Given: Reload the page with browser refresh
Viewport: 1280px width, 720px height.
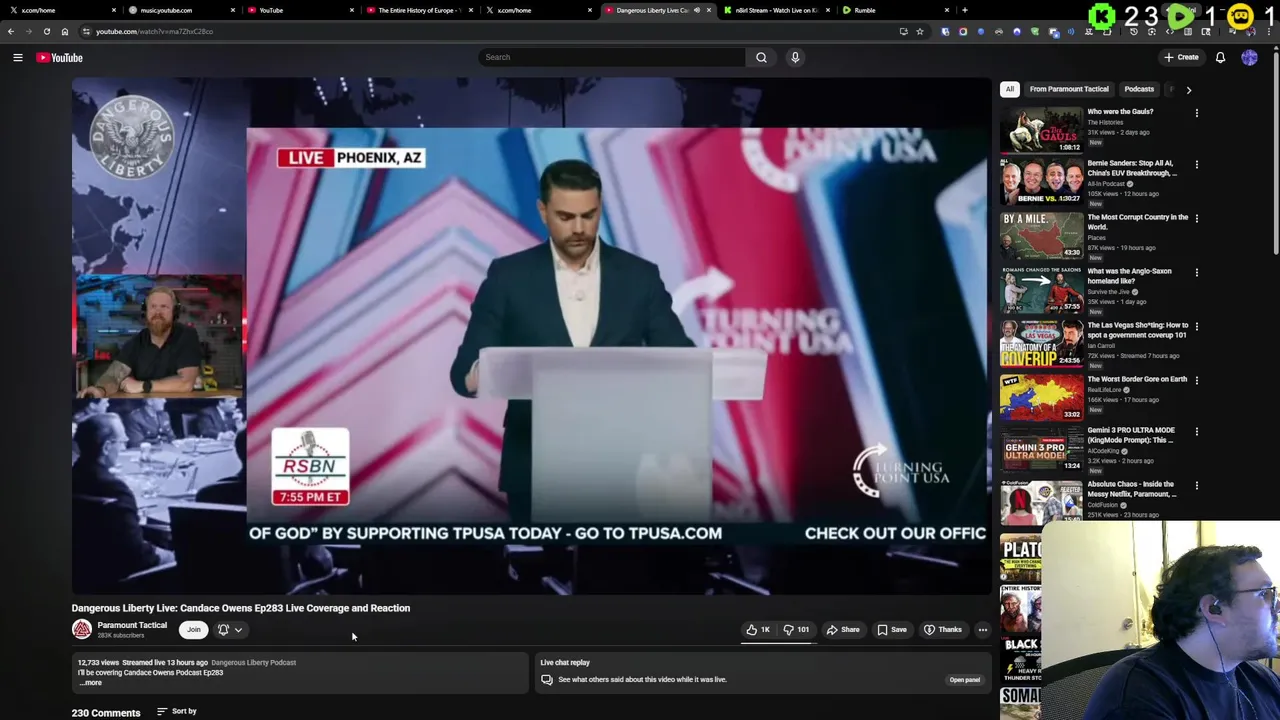Looking at the screenshot, I should tap(46, 31).
